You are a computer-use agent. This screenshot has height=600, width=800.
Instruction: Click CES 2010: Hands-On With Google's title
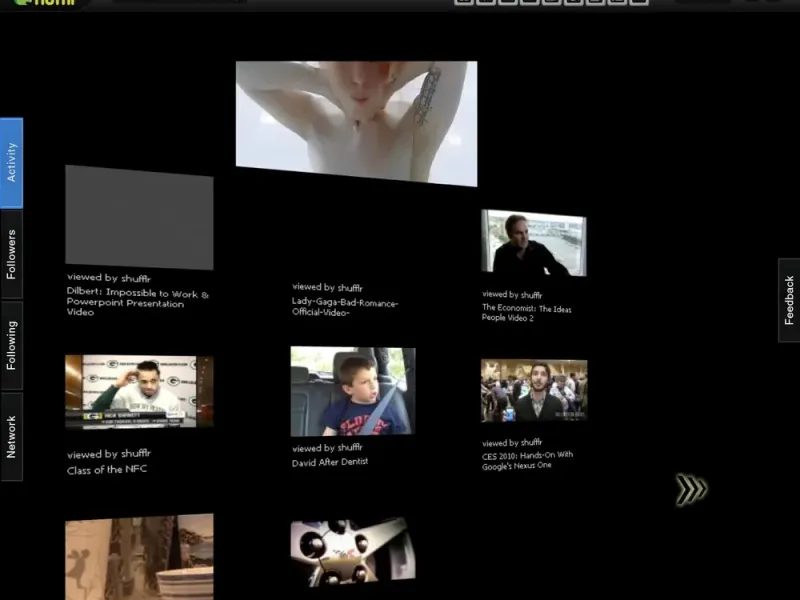[x=527, y=460]
